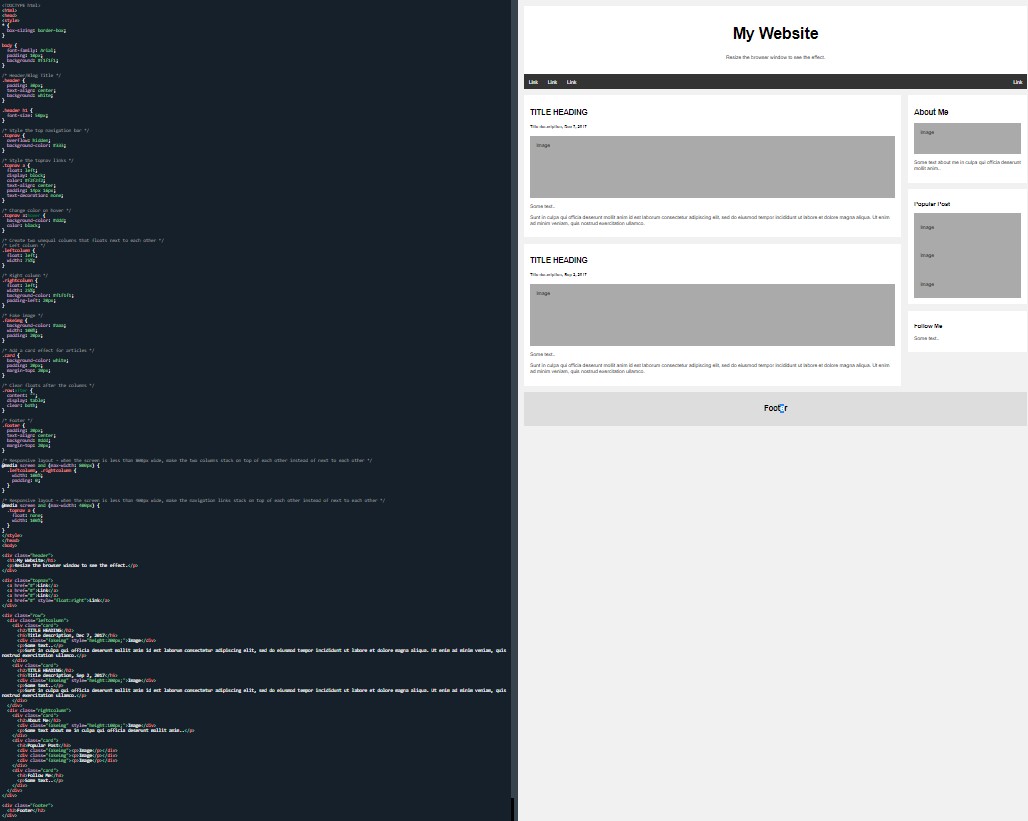Click the "Footer" area of the preview
1028x821 pixels.
coord(775,408)
